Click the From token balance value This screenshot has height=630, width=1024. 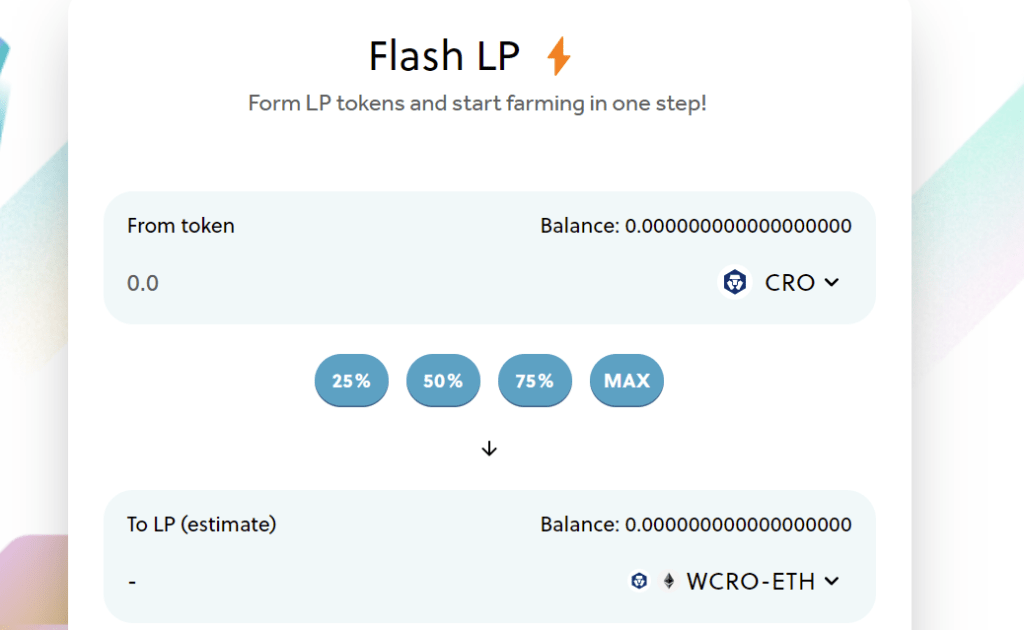pyautogui.click(x=738, y=226)
